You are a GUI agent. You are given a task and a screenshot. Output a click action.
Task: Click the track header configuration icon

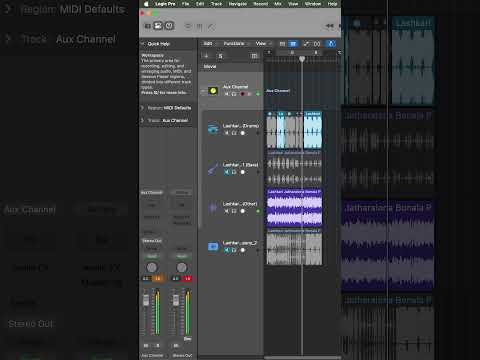coord(254,56)
